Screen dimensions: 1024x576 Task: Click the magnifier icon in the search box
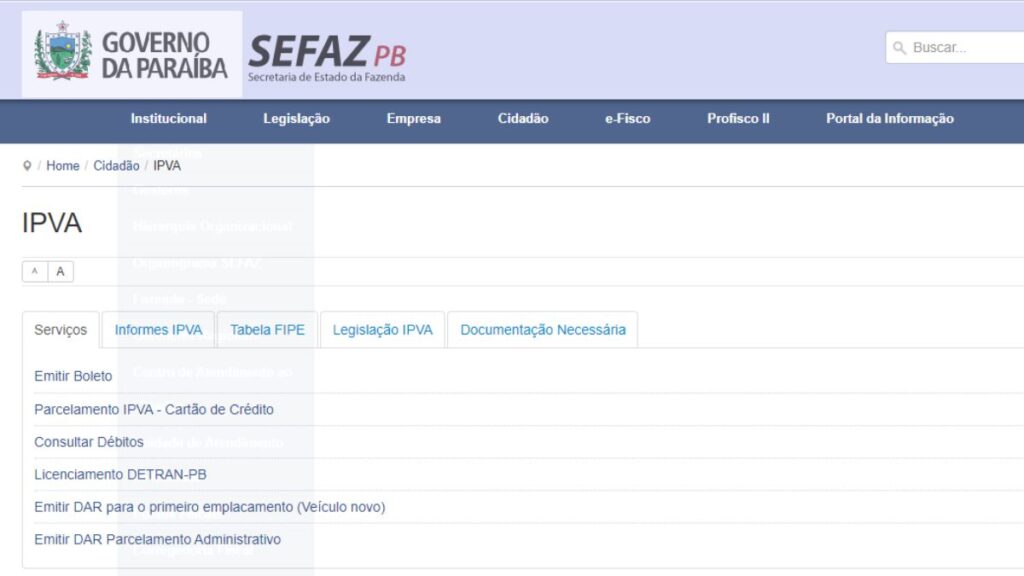(x=900, y=46)
